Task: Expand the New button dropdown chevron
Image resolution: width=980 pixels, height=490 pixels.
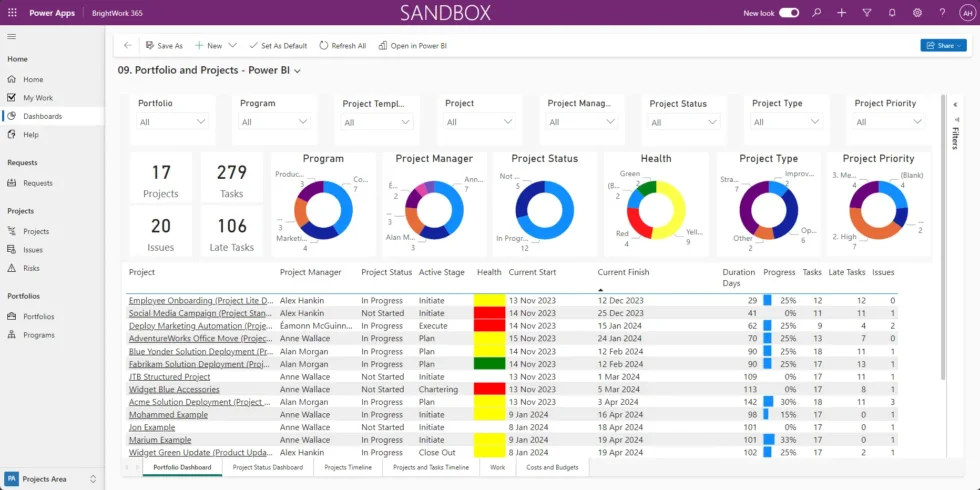Action: click(x=232, y=45)
